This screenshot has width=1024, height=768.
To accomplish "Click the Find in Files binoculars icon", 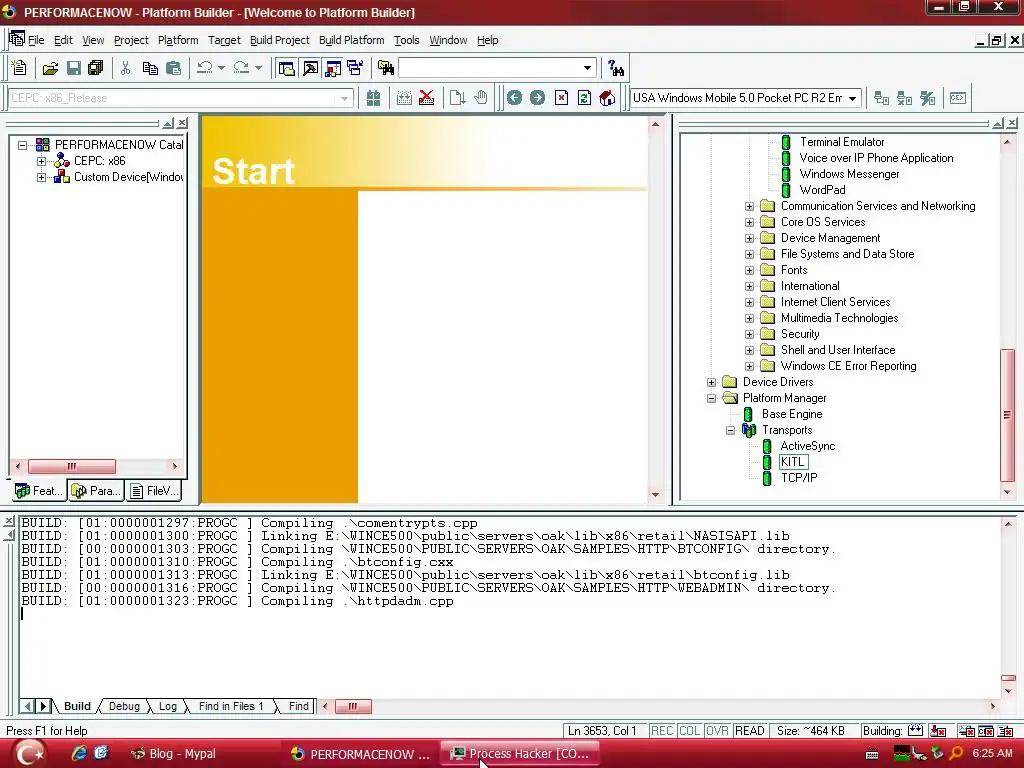I will (386, 68).
